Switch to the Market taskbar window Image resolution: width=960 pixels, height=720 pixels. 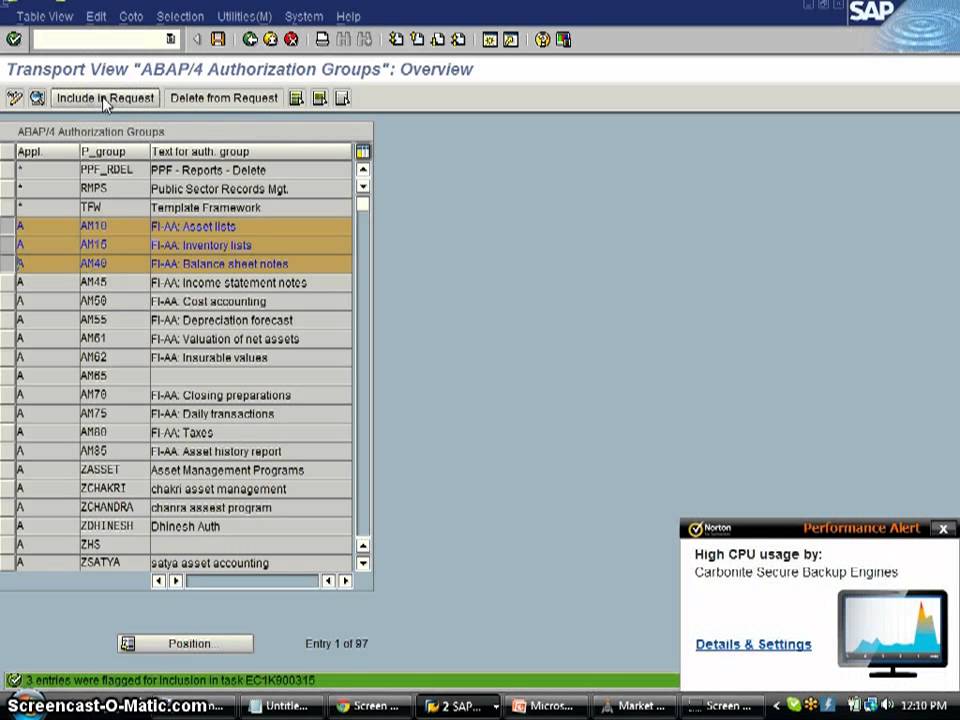[x=634, y=706]
